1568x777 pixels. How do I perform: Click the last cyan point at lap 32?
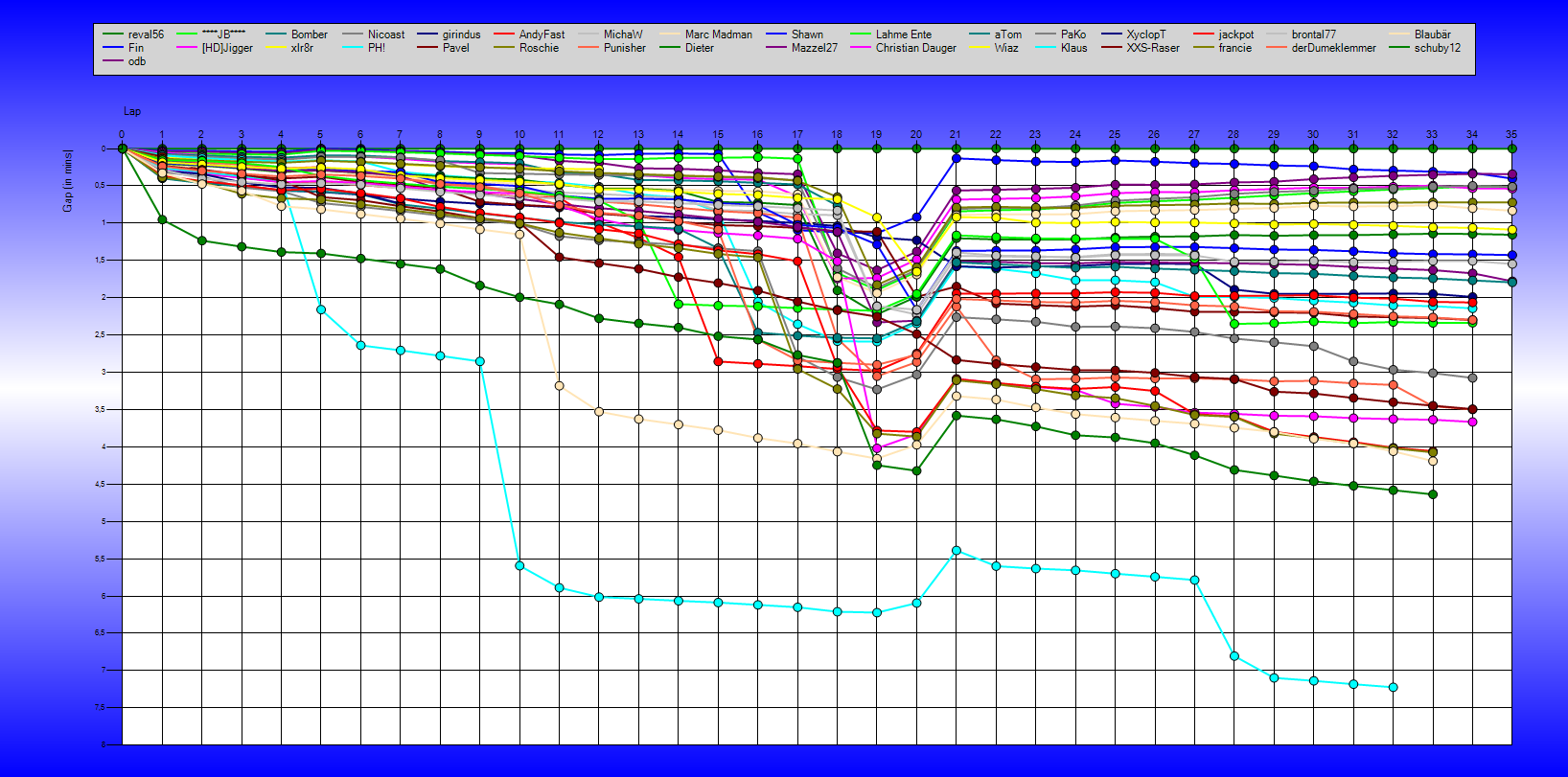click(x=1393, y=687)
